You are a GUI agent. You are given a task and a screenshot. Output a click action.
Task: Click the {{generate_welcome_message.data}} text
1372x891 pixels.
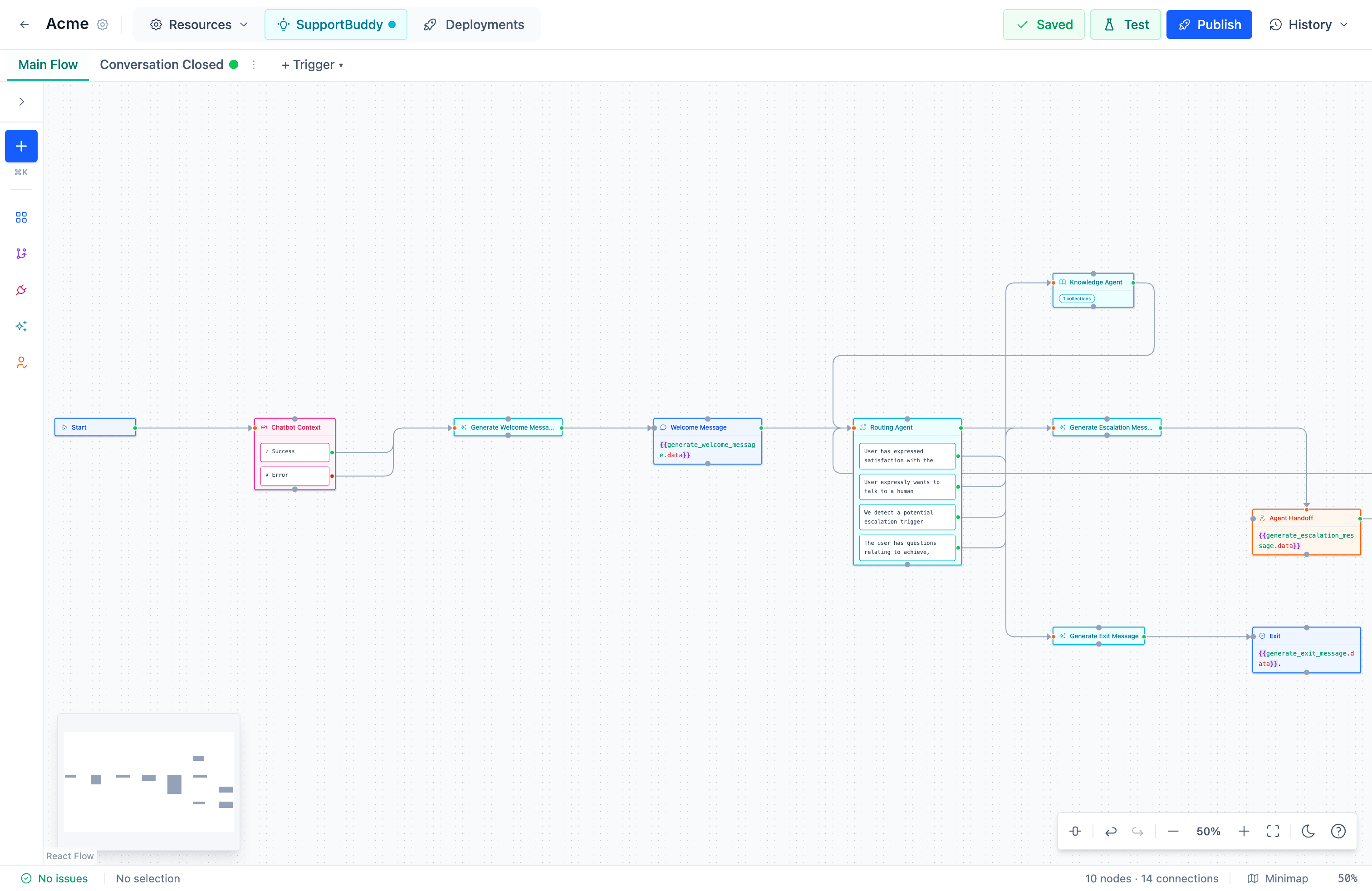[707, 450]
